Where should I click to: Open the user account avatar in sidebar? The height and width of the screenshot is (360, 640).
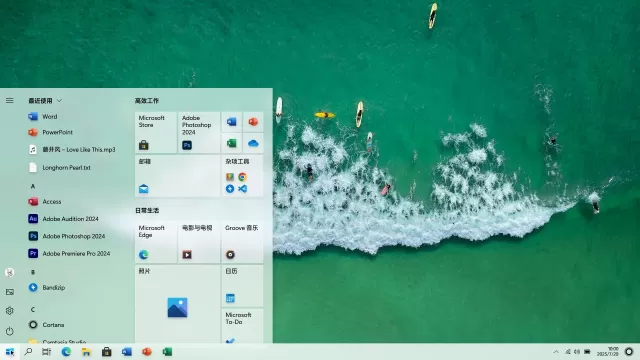[9, 272]
